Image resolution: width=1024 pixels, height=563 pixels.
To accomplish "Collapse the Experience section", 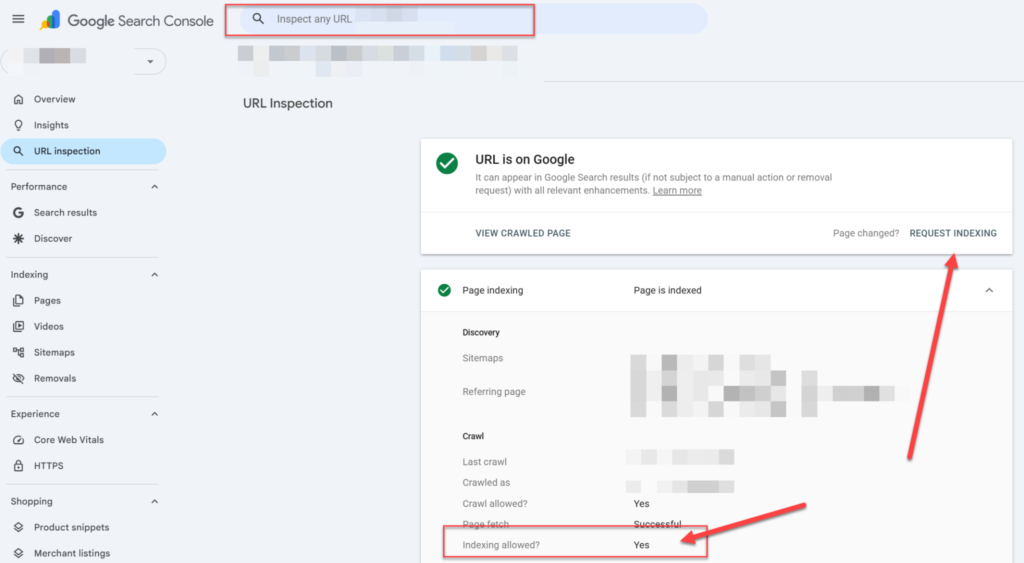I will pyautogui.click(x=154, y=414).
